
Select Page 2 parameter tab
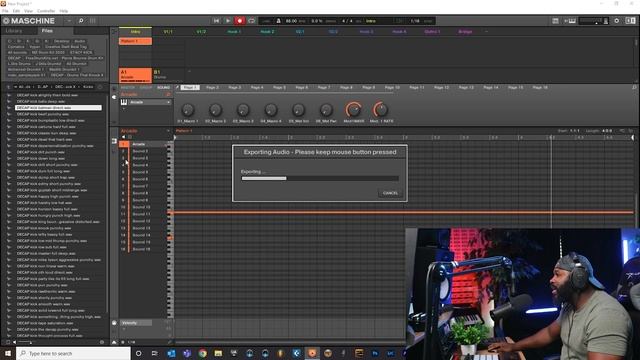[x=212, y=87]
